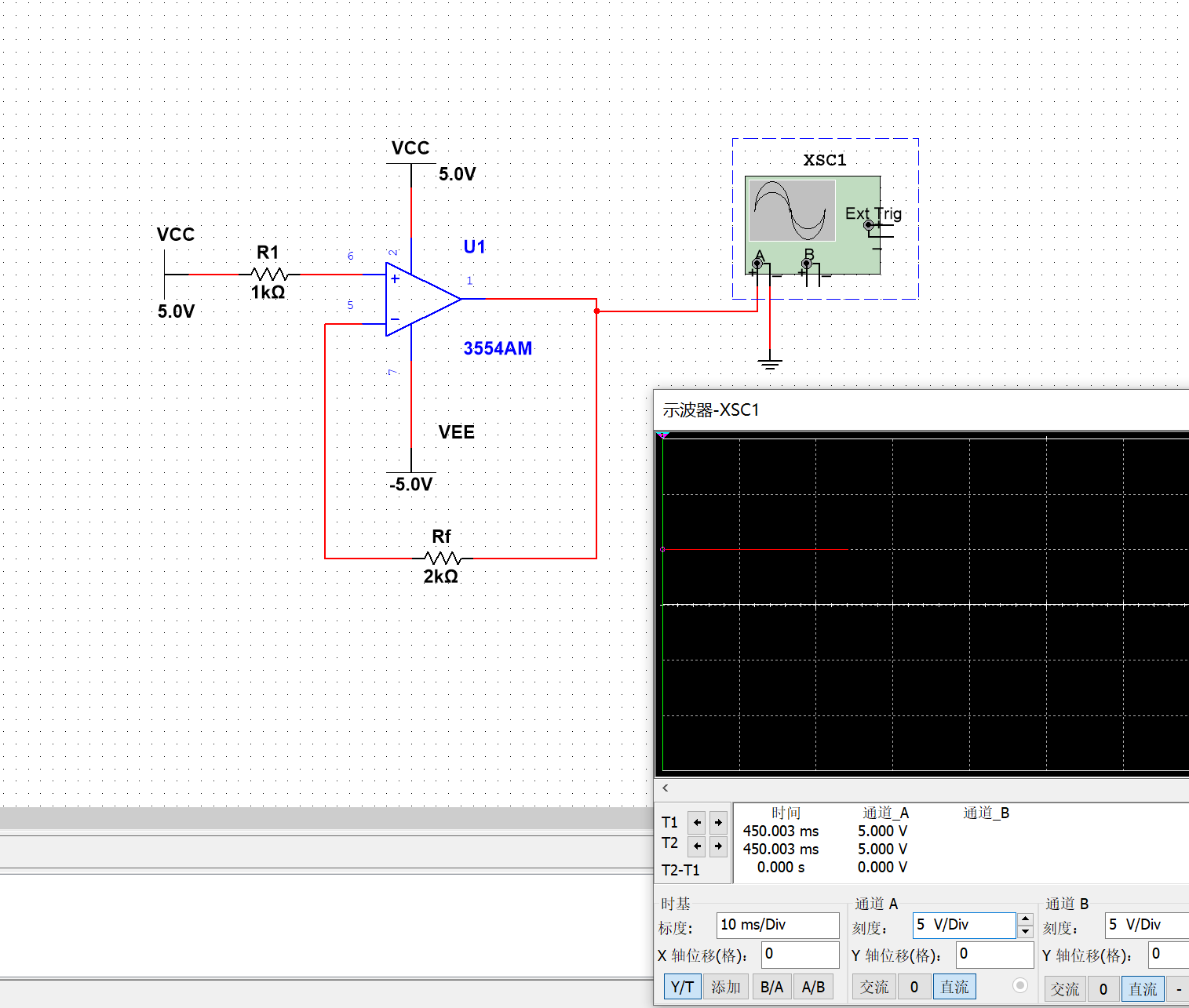Set channel A coupling to 交流 (AC)

tap(874, 987)
